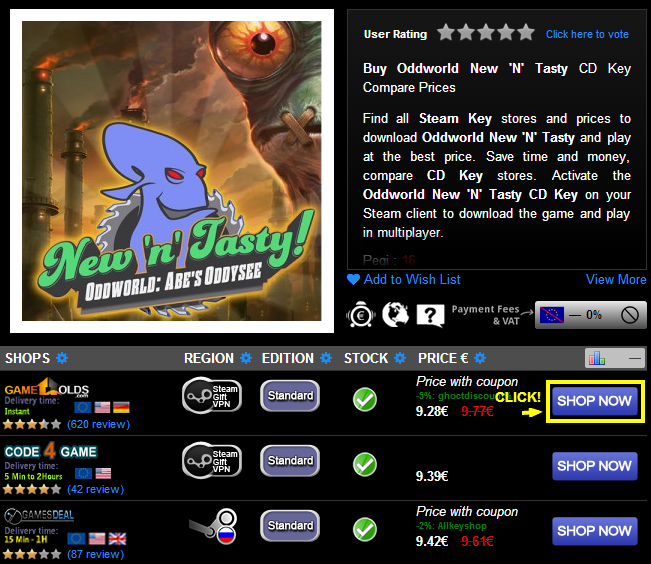Click SHOP NOW for GameHolds
The width and height of the screenshot is (651, 564).
coord(595,401)
